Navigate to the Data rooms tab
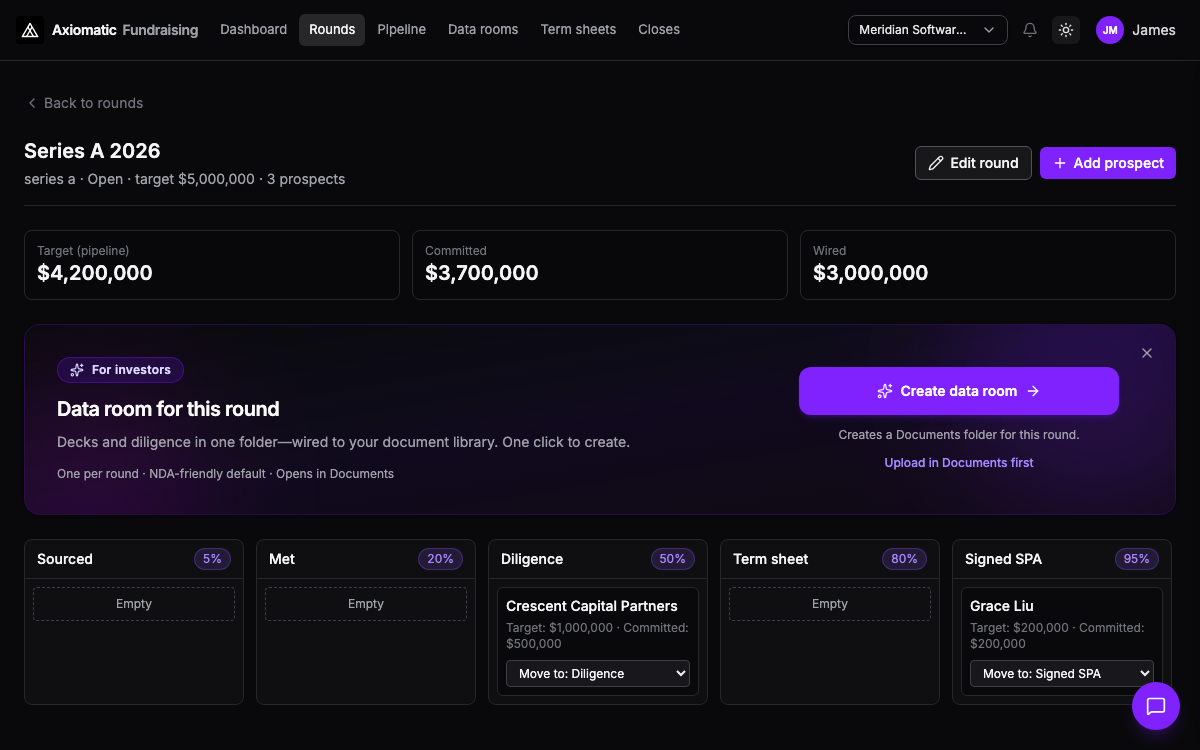The height and width of the screenshot is (750, 1200). (x=483, y=30)
